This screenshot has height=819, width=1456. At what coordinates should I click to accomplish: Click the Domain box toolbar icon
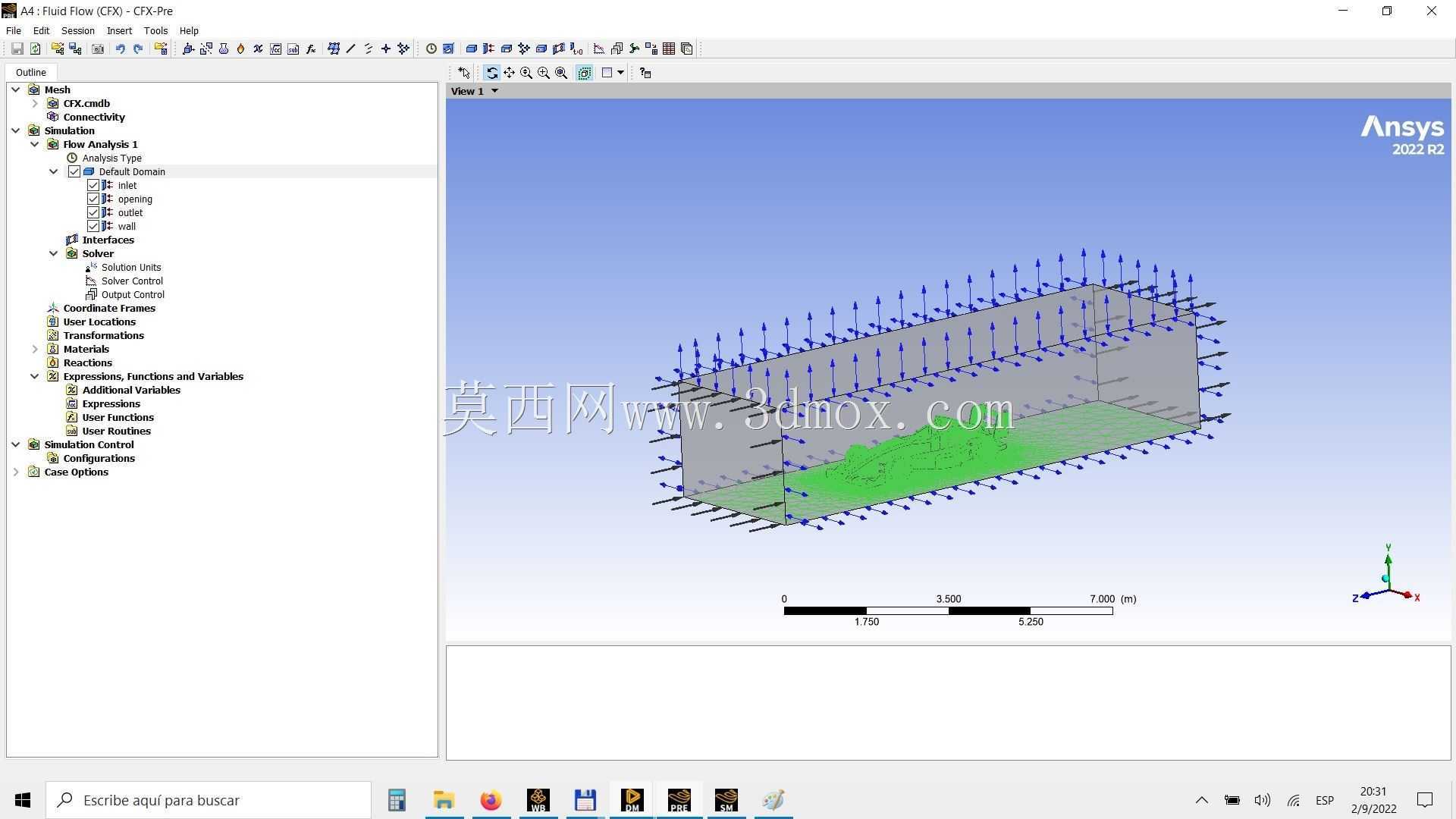coord(471,49)
